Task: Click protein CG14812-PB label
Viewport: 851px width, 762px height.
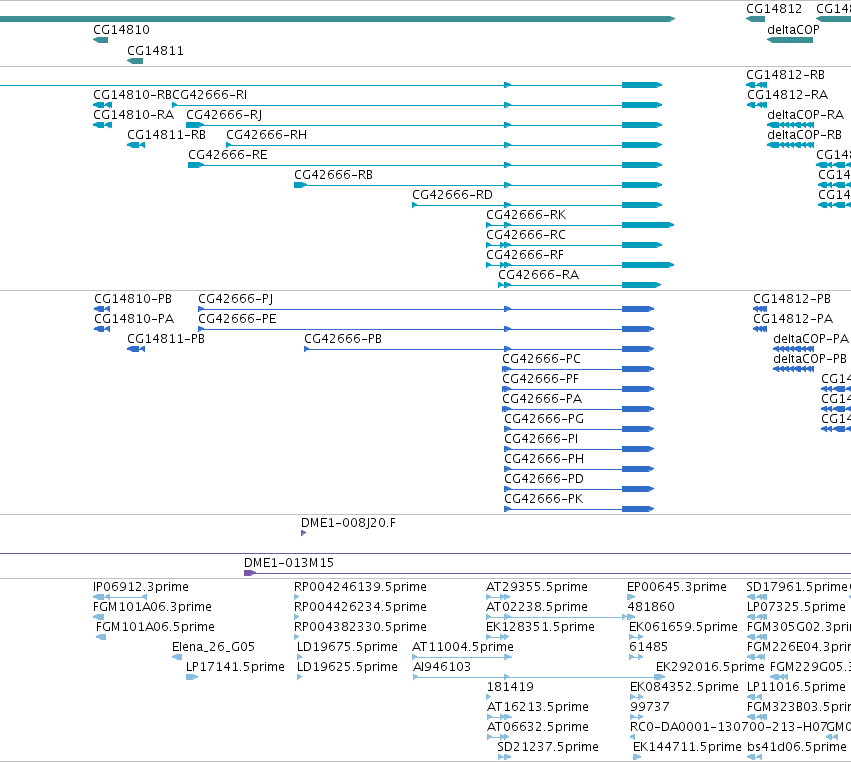Action: [792, 299]
